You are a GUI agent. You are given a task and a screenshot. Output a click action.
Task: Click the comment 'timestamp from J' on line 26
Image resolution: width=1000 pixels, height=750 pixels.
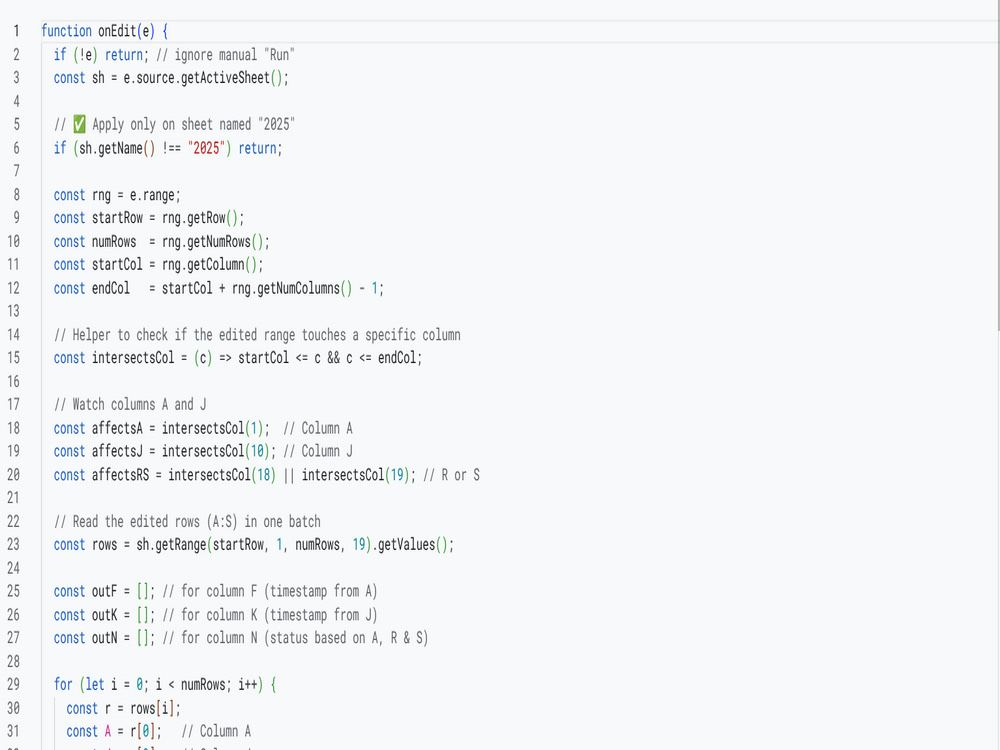point(320,615)
